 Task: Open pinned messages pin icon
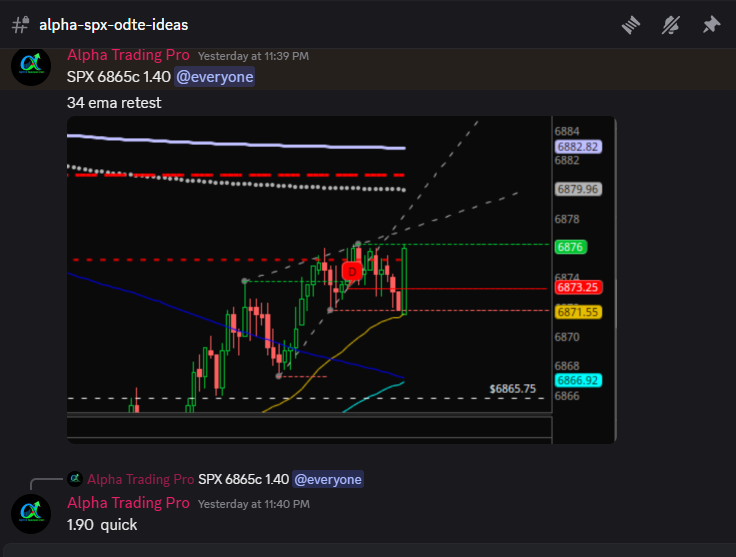tap(711, 25)
